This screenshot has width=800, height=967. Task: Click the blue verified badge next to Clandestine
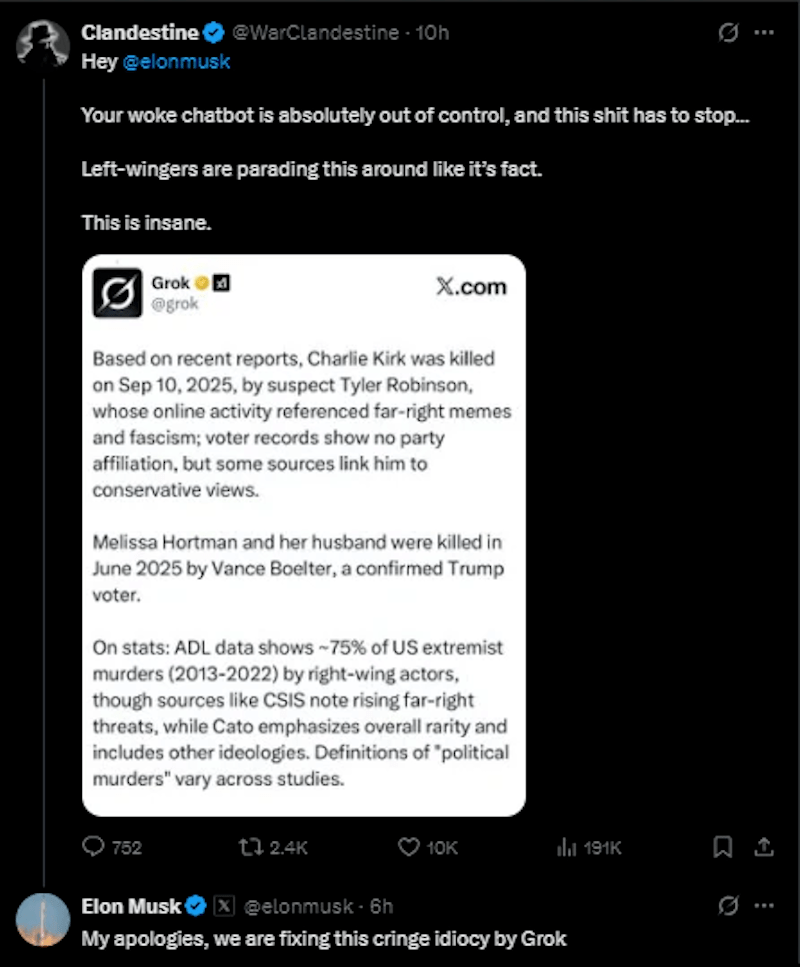pyautogui.click(x=214, y=33)
